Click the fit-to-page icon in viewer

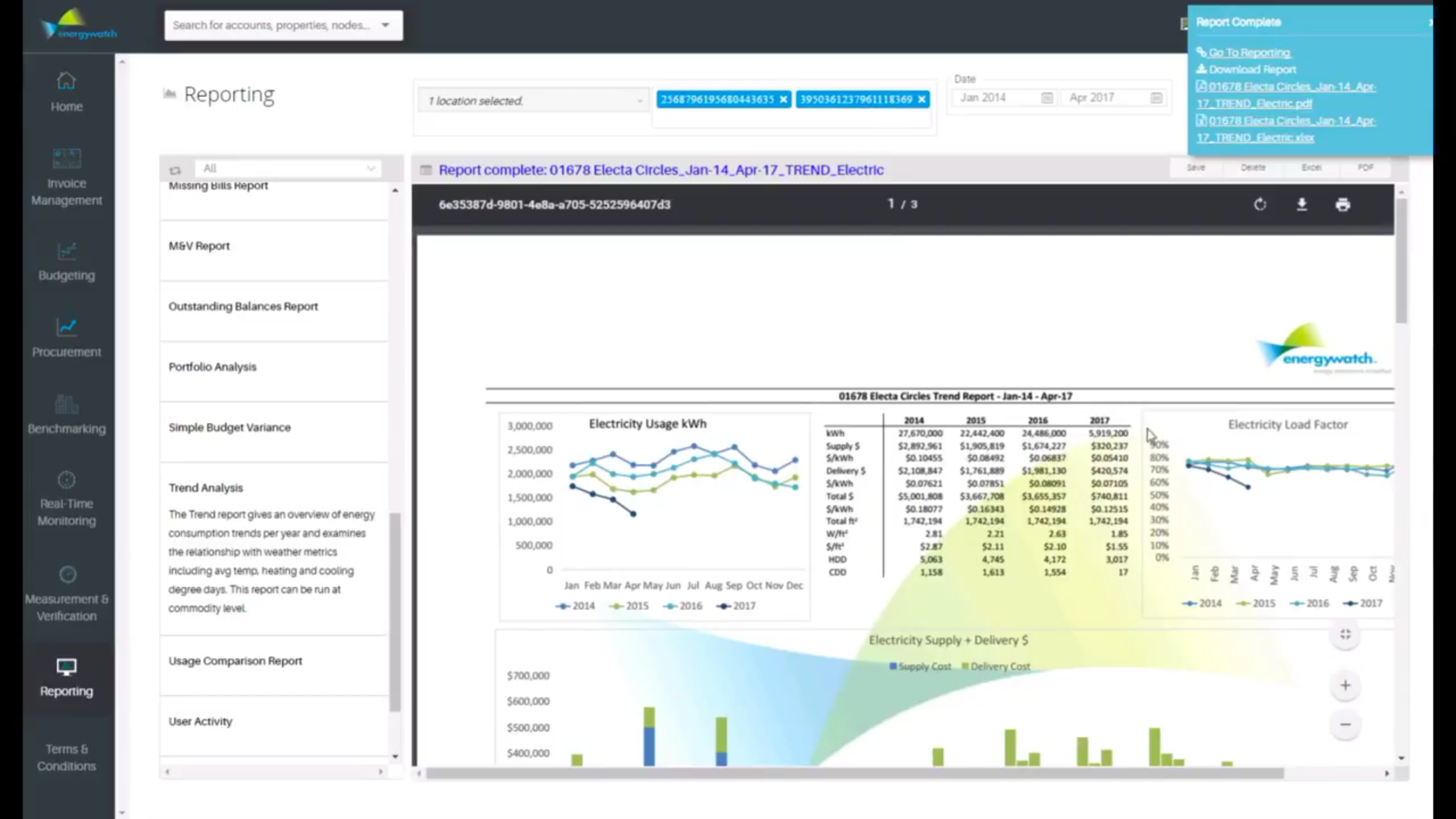(x=1345, y=634)
